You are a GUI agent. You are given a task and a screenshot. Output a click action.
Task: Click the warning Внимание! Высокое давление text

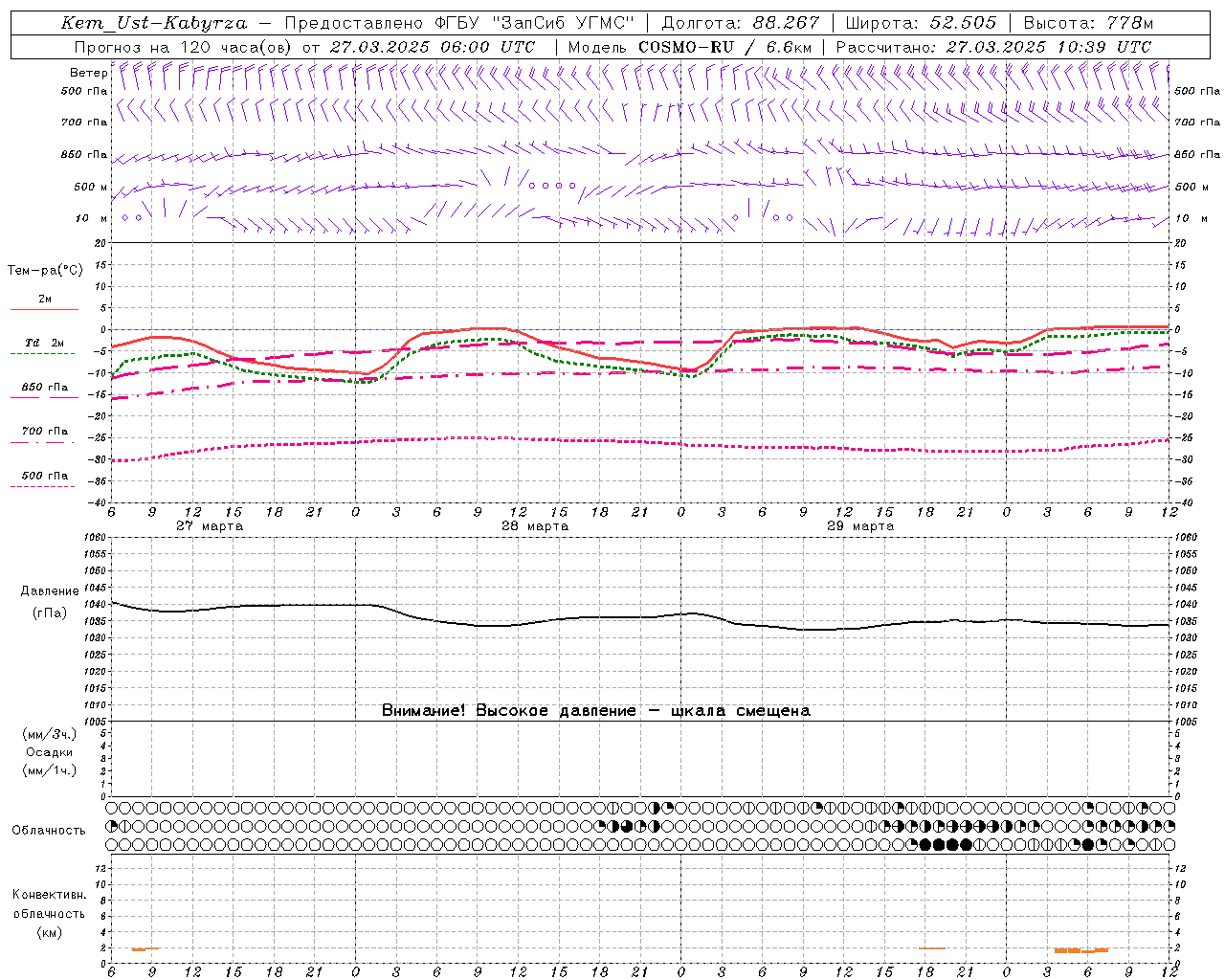pos(508,711)
